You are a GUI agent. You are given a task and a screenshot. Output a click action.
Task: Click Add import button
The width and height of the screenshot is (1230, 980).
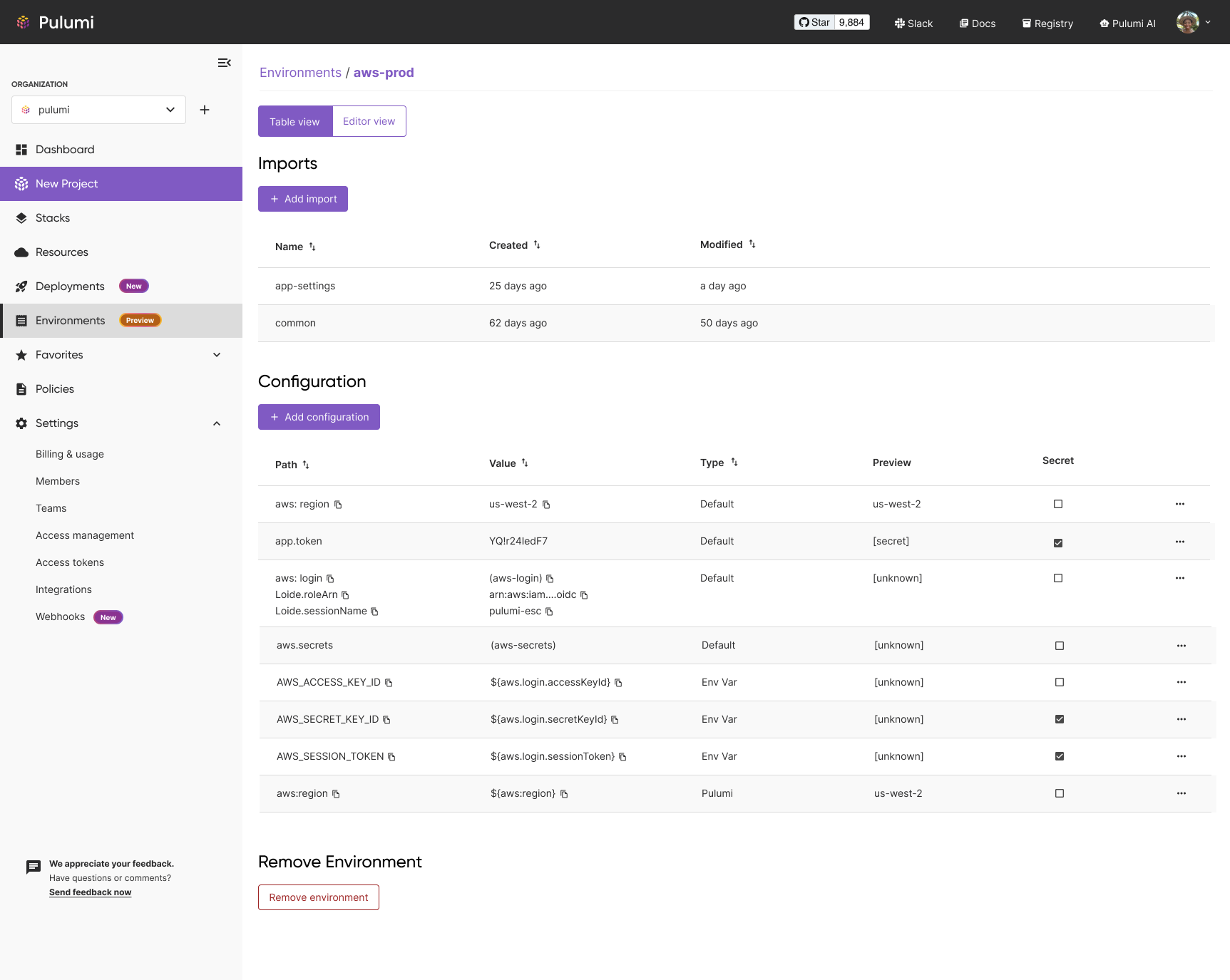point(303,199)
